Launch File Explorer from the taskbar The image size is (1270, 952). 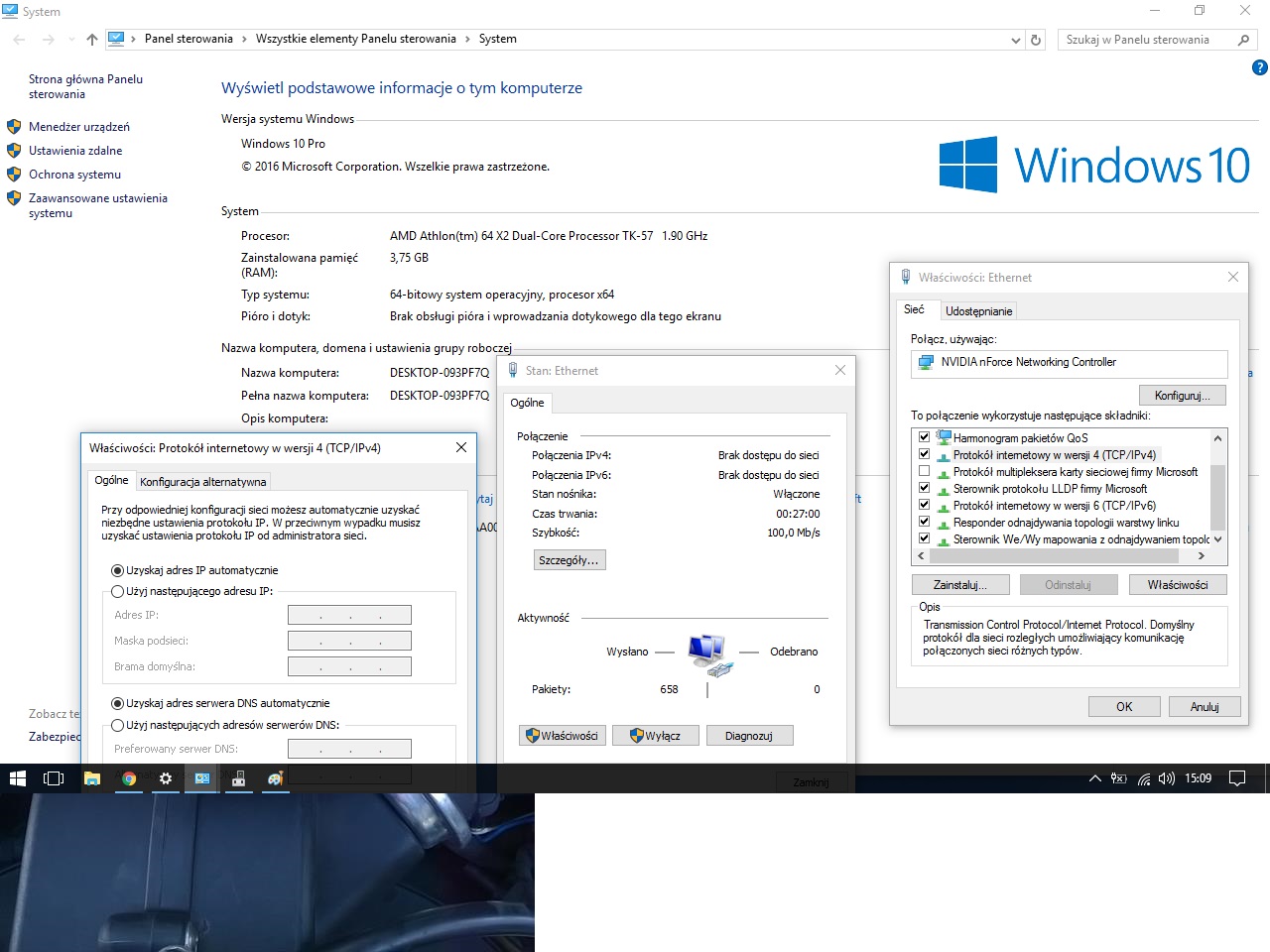click(92, 778)
